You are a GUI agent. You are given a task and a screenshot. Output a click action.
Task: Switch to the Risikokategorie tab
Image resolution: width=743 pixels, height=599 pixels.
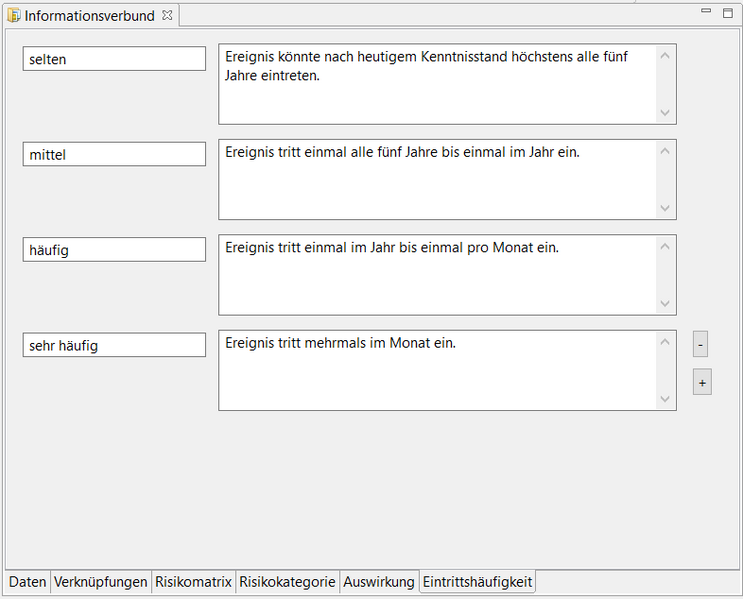tap(287, 582)
